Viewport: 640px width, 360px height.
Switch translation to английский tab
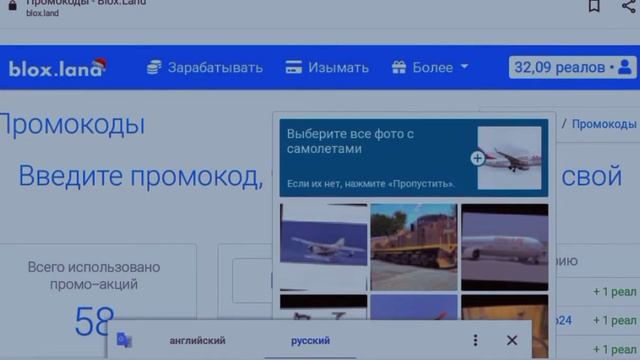pyautogui.click(x=198, y=340)
